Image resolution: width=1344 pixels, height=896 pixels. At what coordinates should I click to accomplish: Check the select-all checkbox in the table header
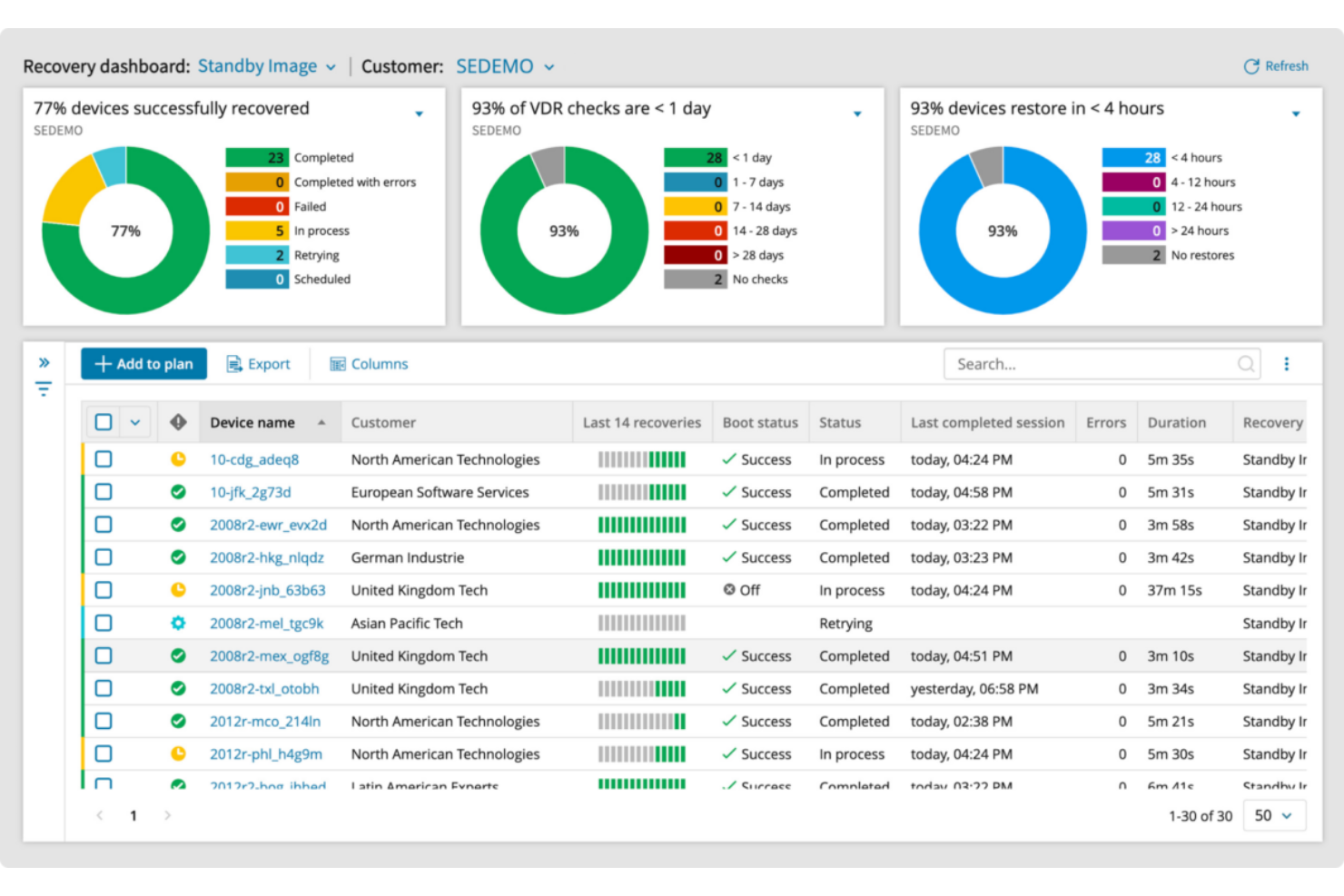click(103, 421)
